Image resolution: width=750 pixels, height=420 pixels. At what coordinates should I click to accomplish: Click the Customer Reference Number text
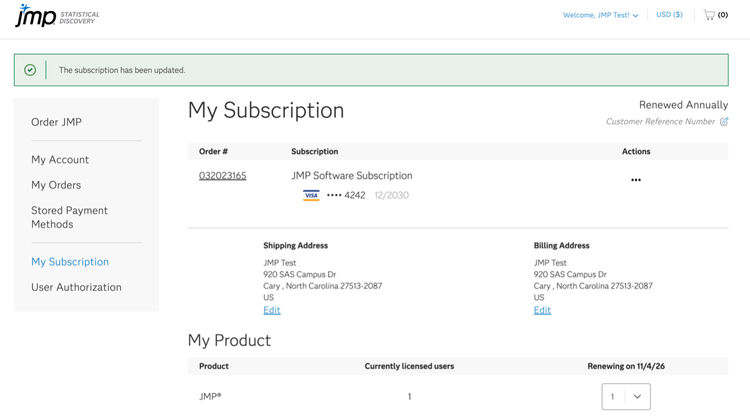pyautogui.click(x=660, y=122)
